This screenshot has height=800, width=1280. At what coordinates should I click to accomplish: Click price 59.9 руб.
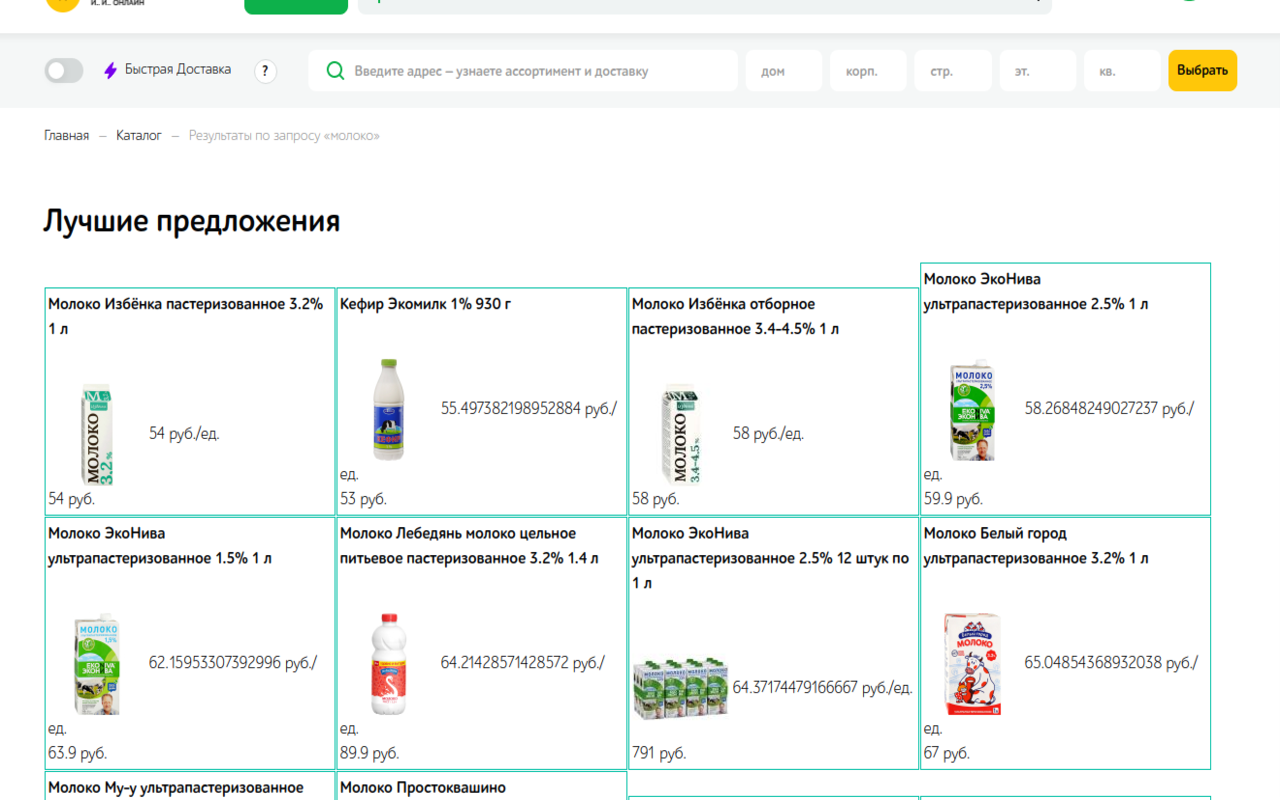pos(953,499)
